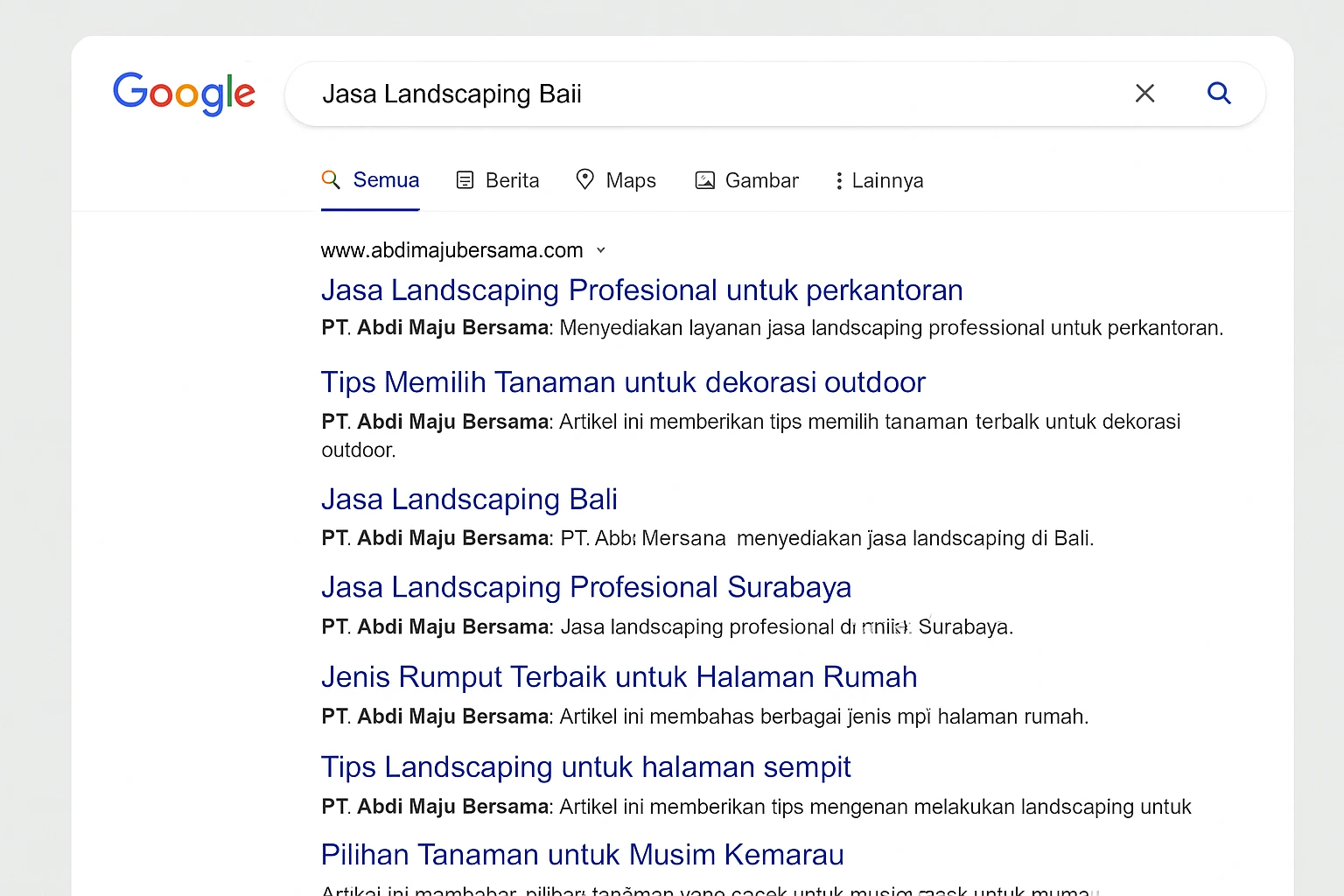This screenshot has width=1344, height=896.
Task: Switch to the Berita tab
Action: pos(511,180)
